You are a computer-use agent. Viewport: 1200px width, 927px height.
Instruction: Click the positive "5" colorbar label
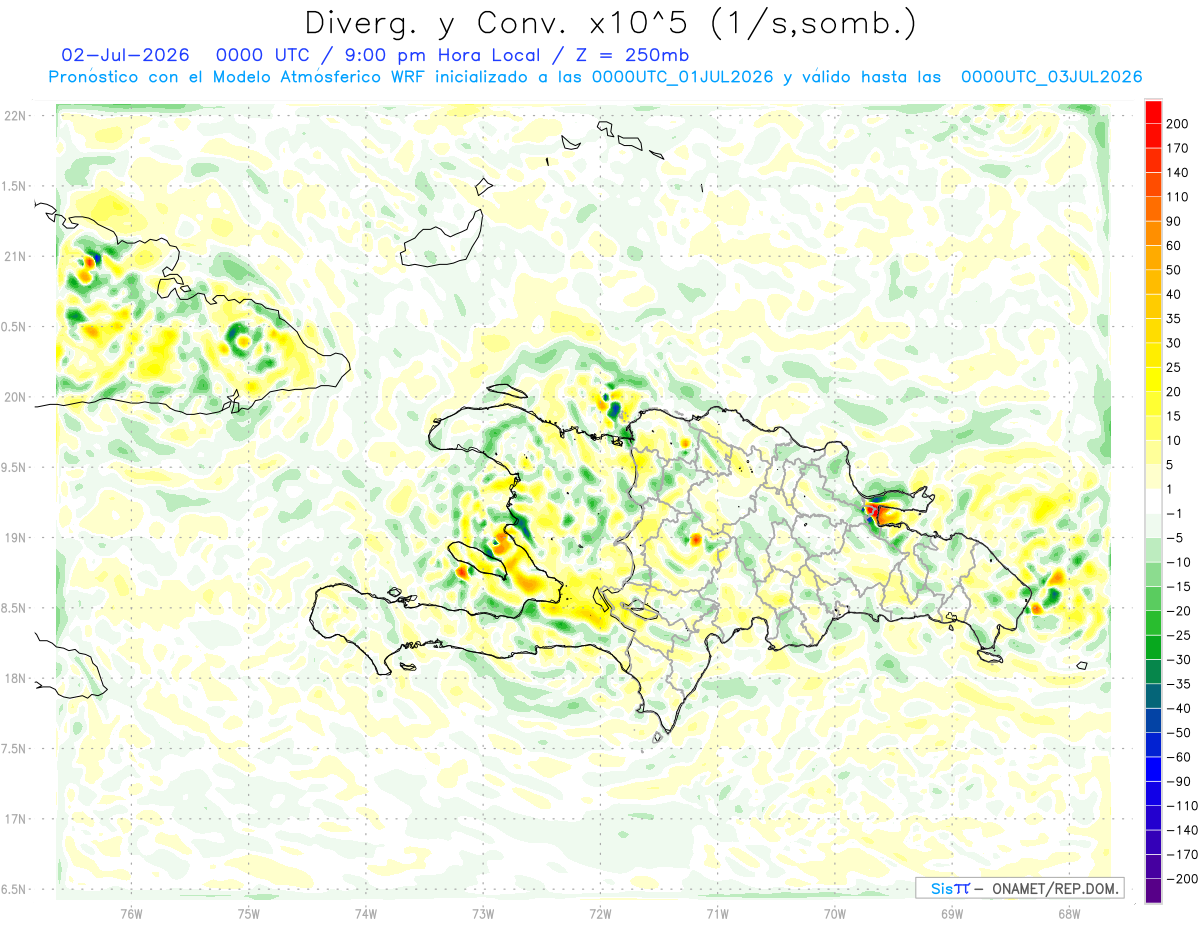pos(1172,465)
